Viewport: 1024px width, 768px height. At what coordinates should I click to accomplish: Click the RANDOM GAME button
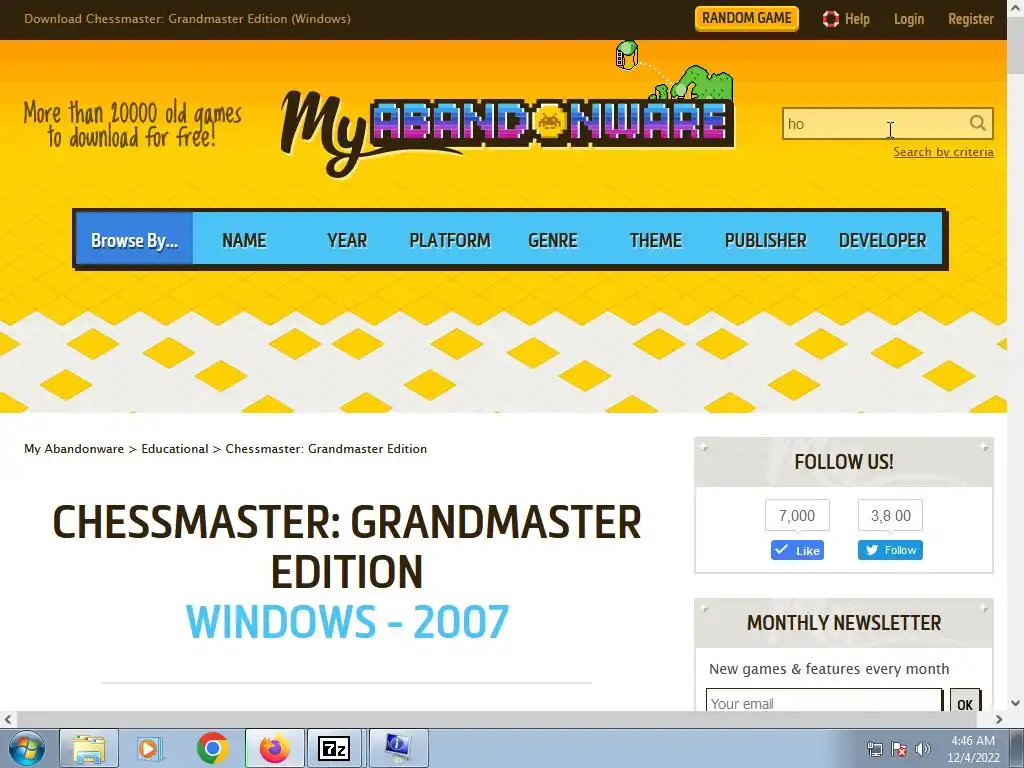click(x=746, y=18)
